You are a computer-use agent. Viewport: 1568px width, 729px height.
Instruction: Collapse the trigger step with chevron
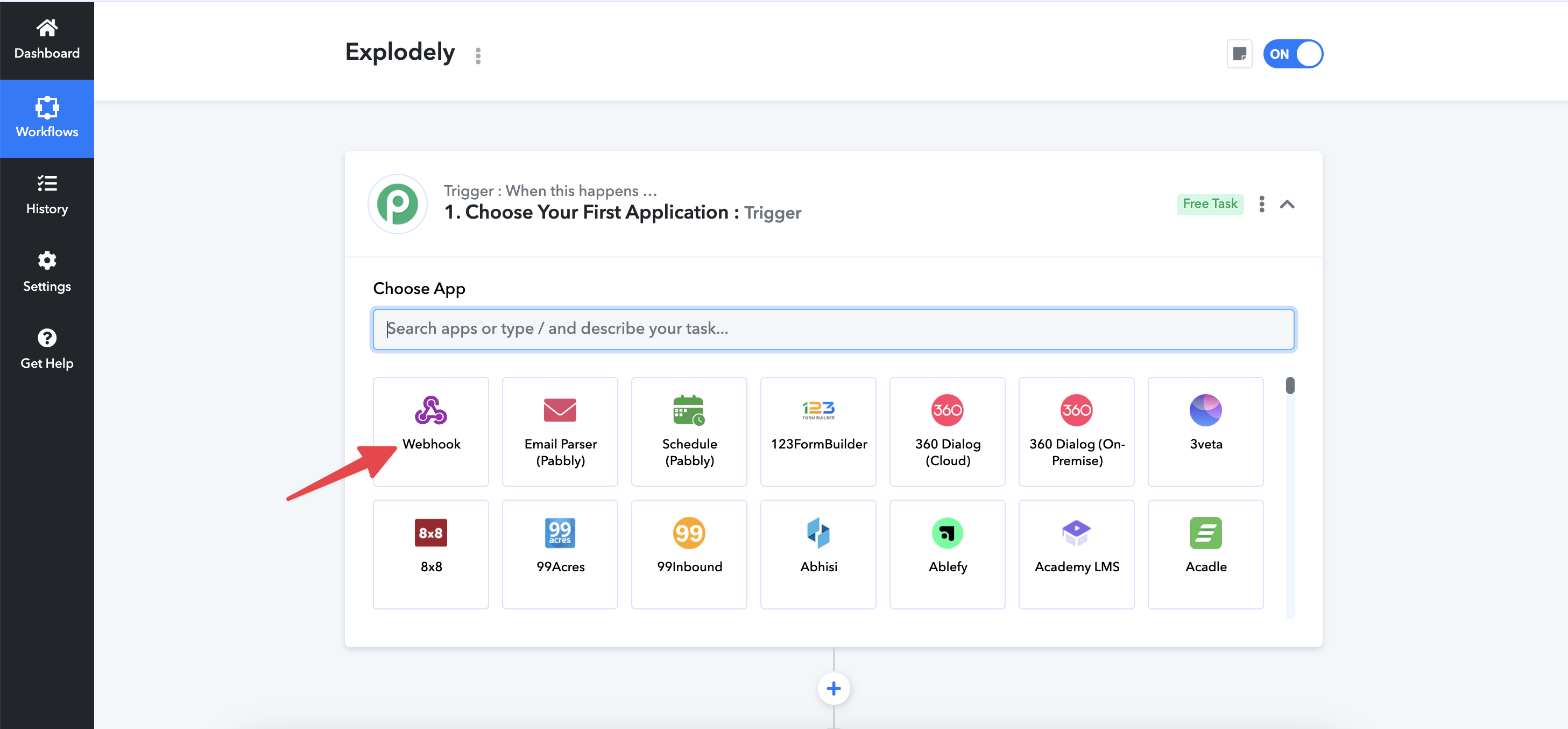pos(1287,205)
